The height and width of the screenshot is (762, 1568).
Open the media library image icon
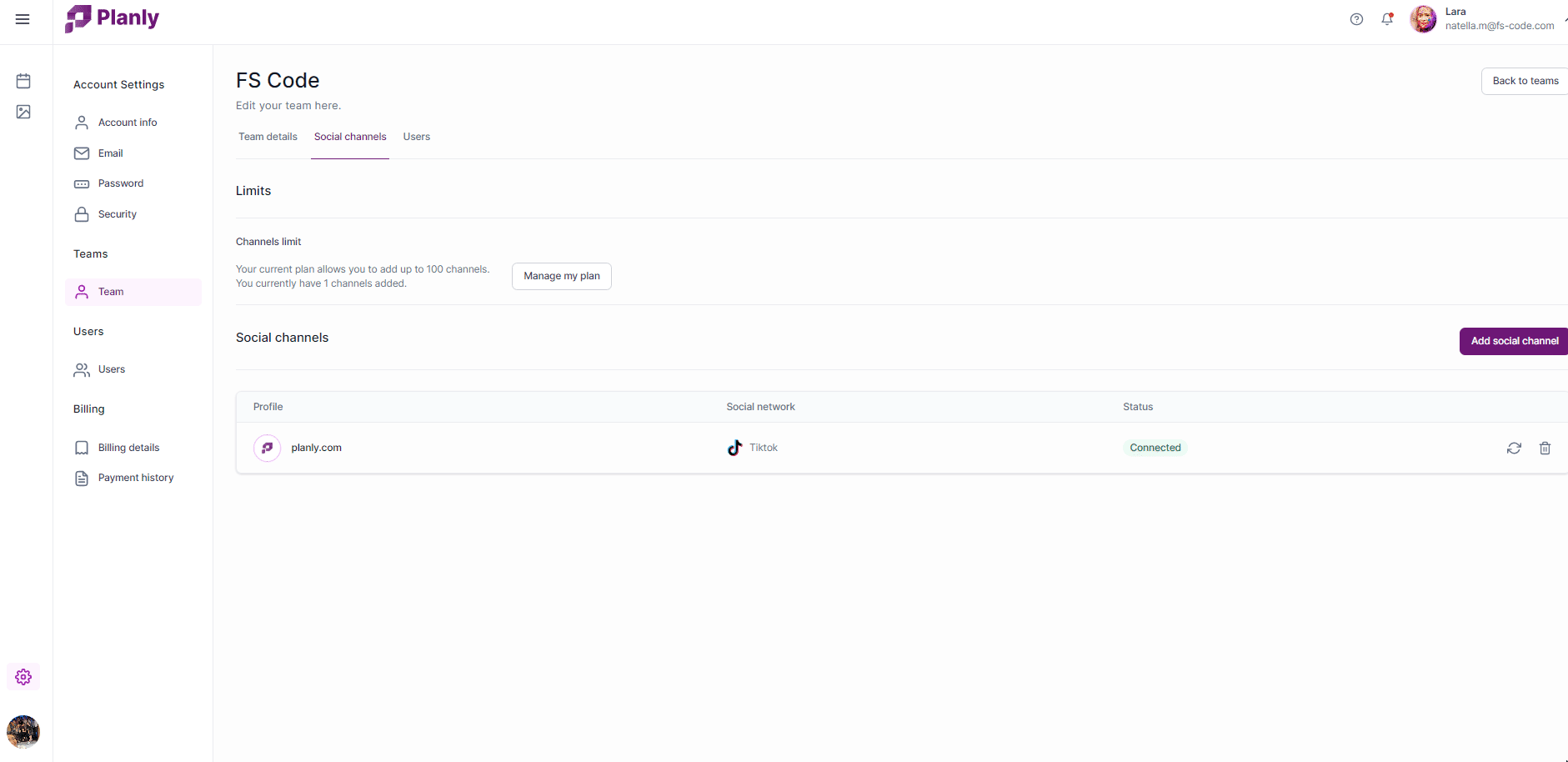tap(23, 112)
